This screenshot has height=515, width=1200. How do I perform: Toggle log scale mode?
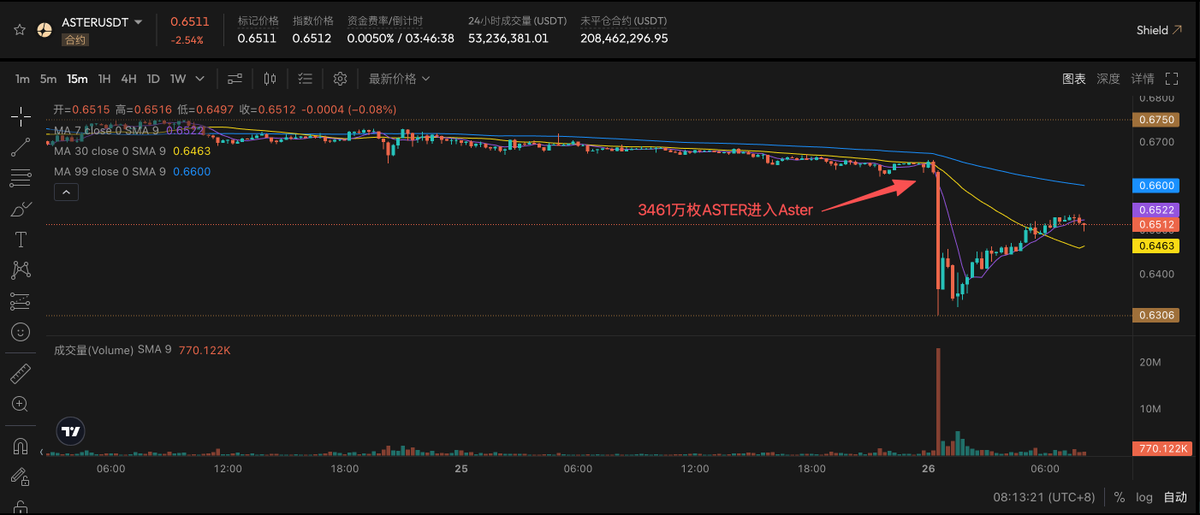tap(1144, 497)
